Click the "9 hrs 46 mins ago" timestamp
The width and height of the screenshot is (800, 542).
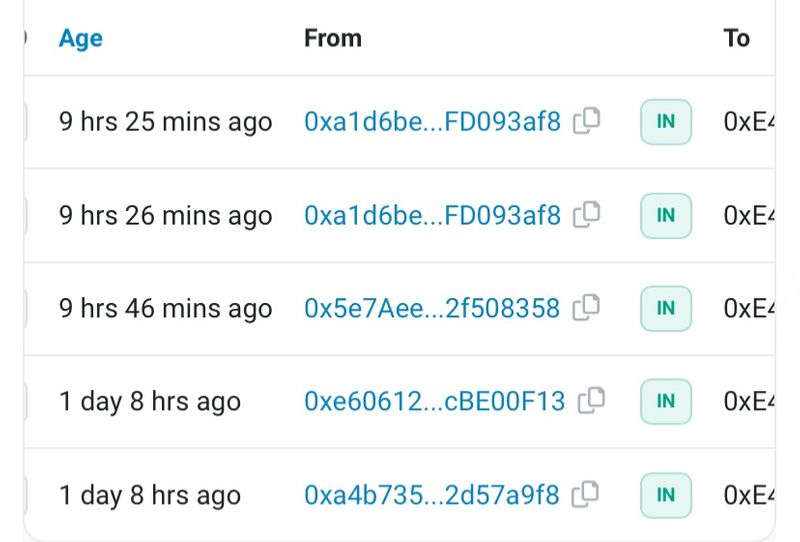pyautogui.click(x=165, y=309)
